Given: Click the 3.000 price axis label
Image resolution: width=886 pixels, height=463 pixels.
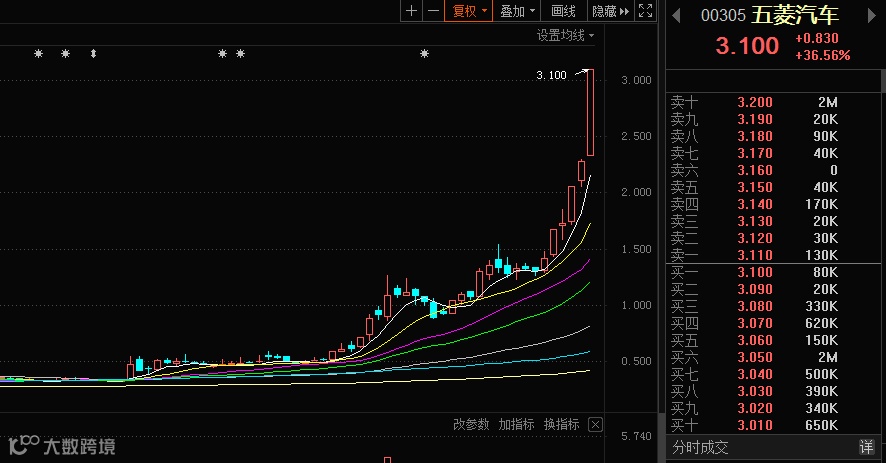Looking at the screenshot, I should click(x=636, y=80).
